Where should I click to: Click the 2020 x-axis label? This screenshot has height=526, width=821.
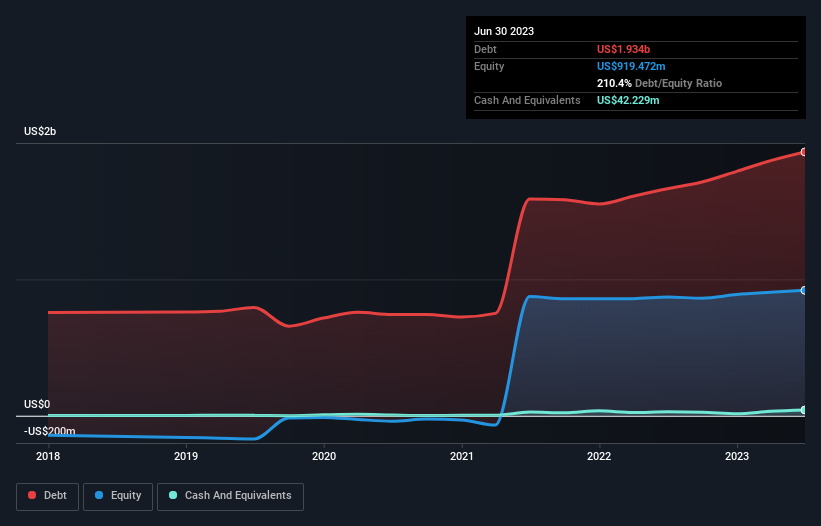pyautogui.click(x=324, y=456)
